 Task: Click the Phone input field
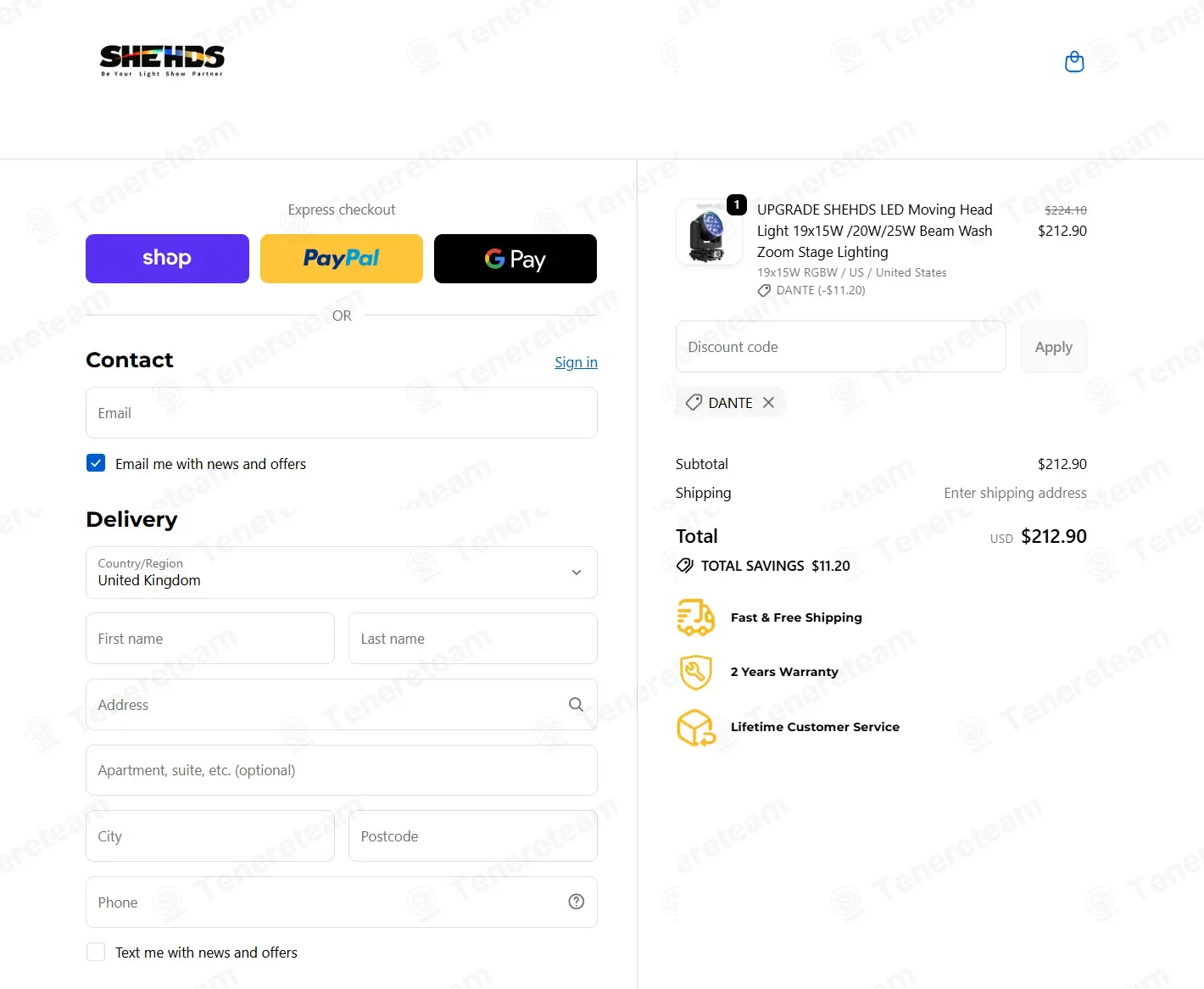click(342, 902)
